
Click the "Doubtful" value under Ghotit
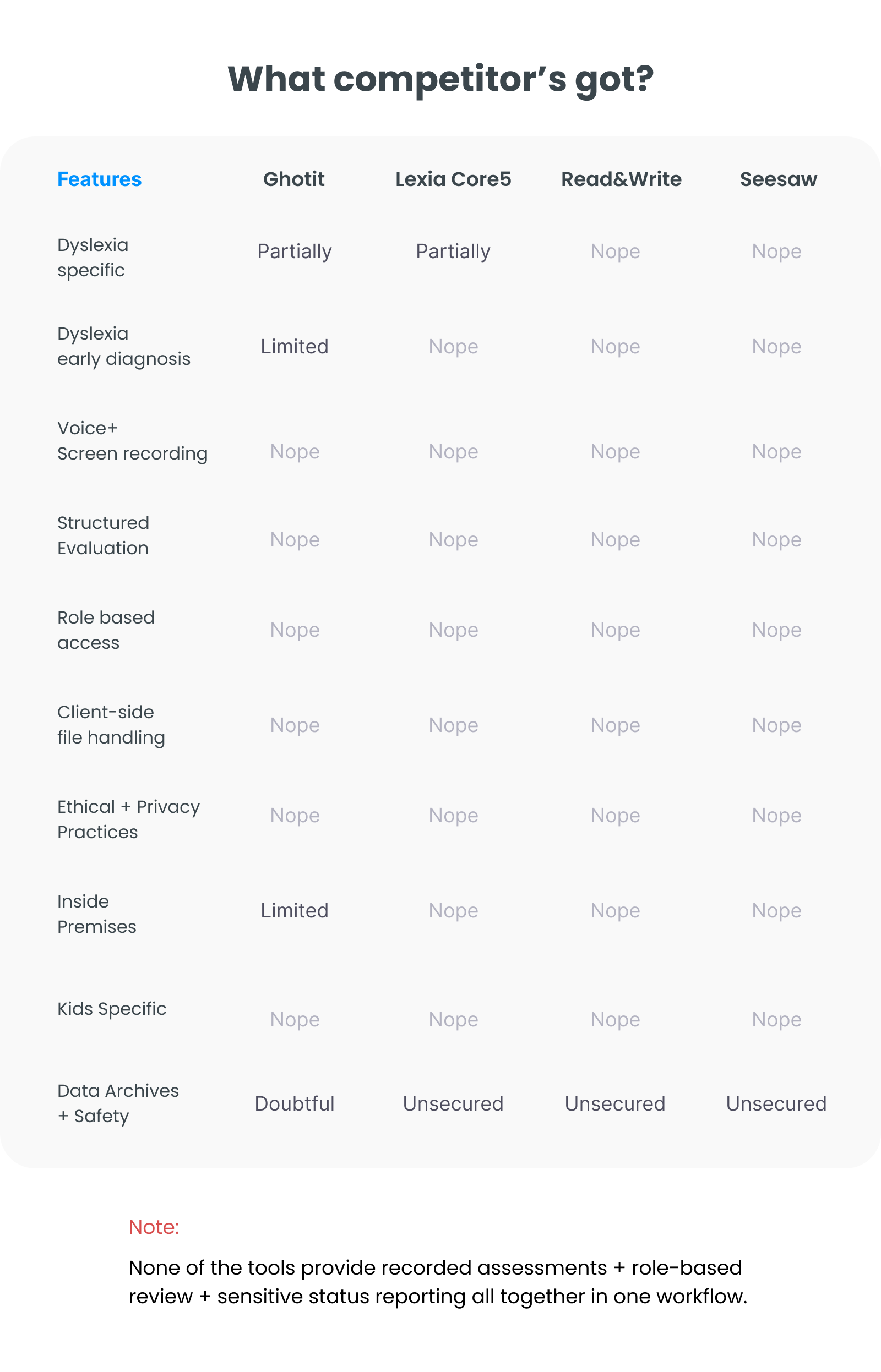tap(294, 1103)
